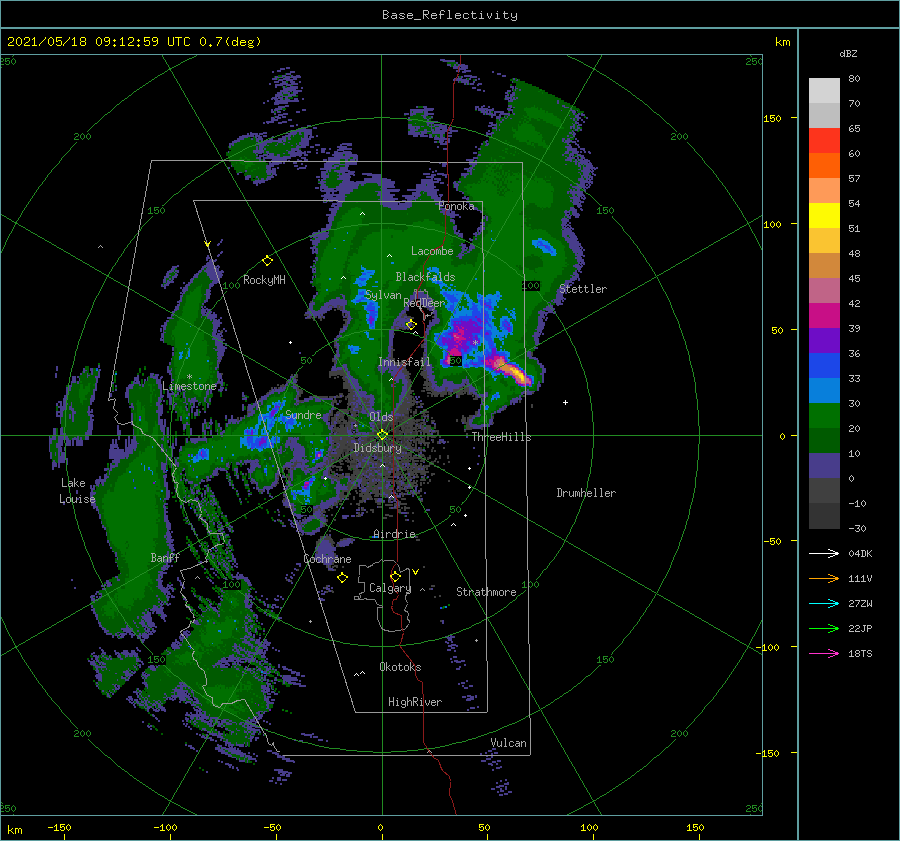This screenshot has width=900, height=841.
Task: Select the yellow diamond marker above Calgary label
Action: (x=395, y=576)
